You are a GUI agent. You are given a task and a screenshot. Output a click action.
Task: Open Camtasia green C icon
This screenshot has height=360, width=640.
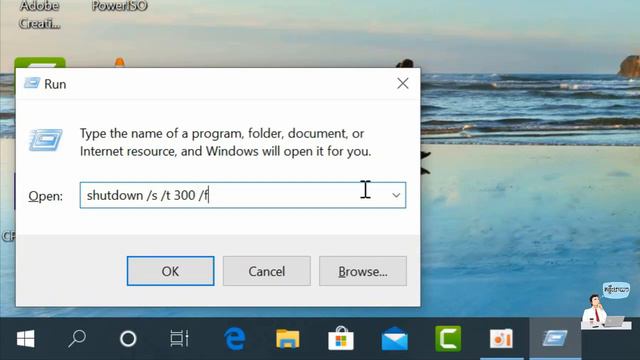(x=448, y=339)
